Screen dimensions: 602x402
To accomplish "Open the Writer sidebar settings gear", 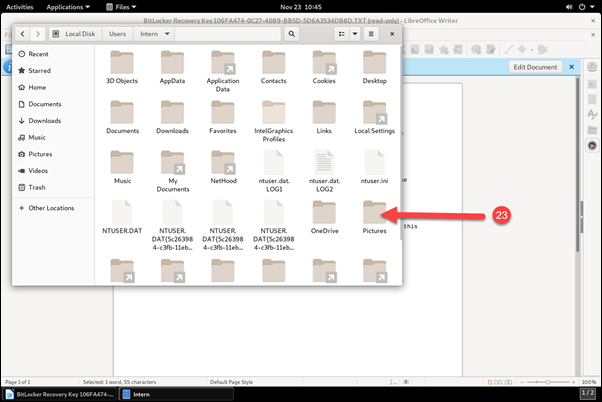I will [x=592, y=67].
